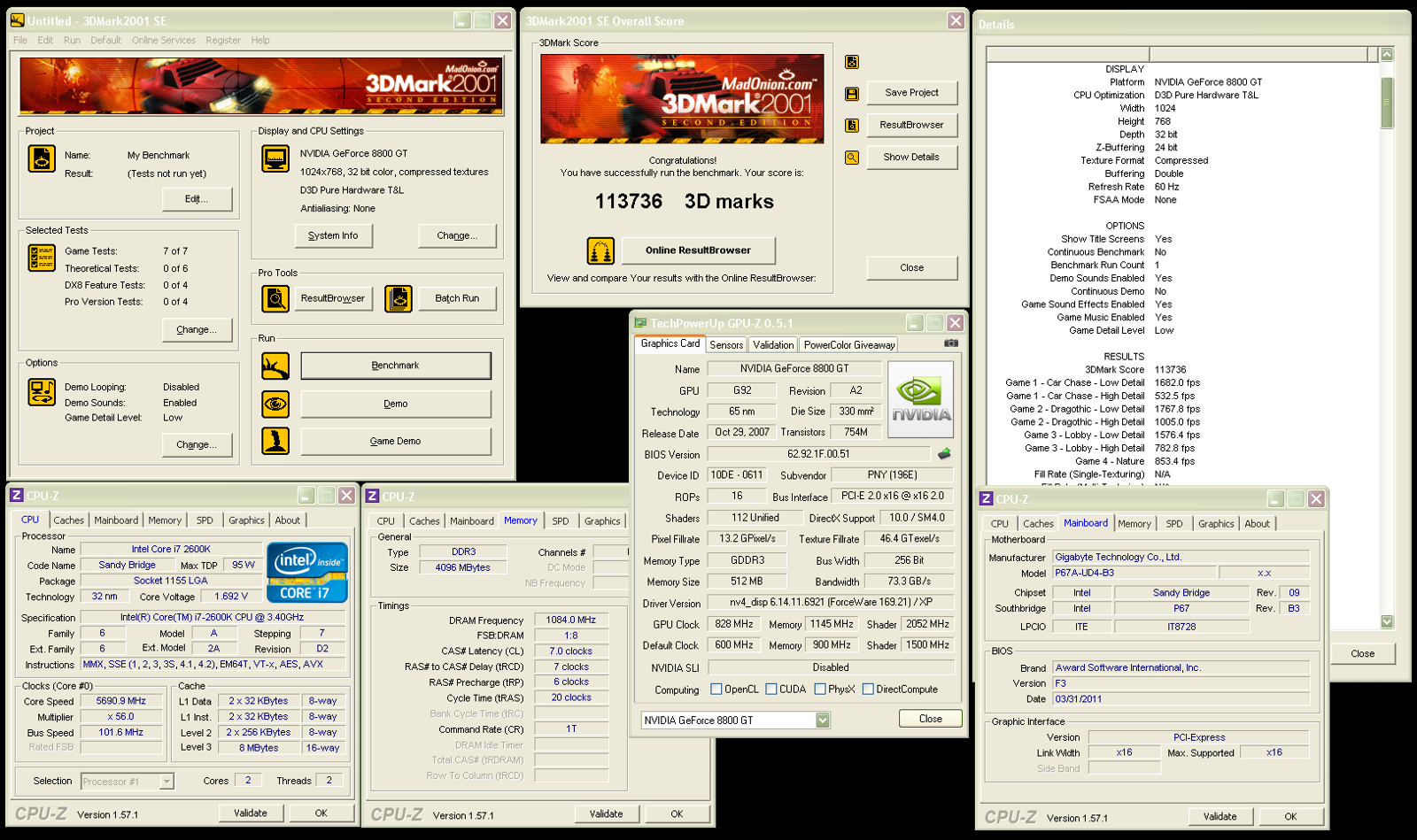
Task: Click the Game Demo joystick icon
Action: pyautogui.click(x=275, y=441)
